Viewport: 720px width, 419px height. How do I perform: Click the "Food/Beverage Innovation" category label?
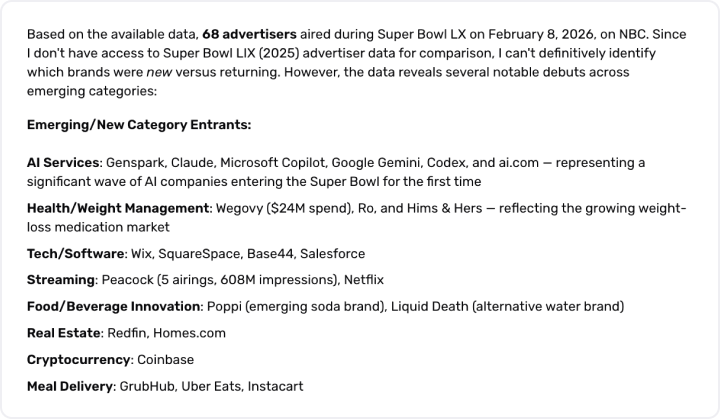point(114,306)
